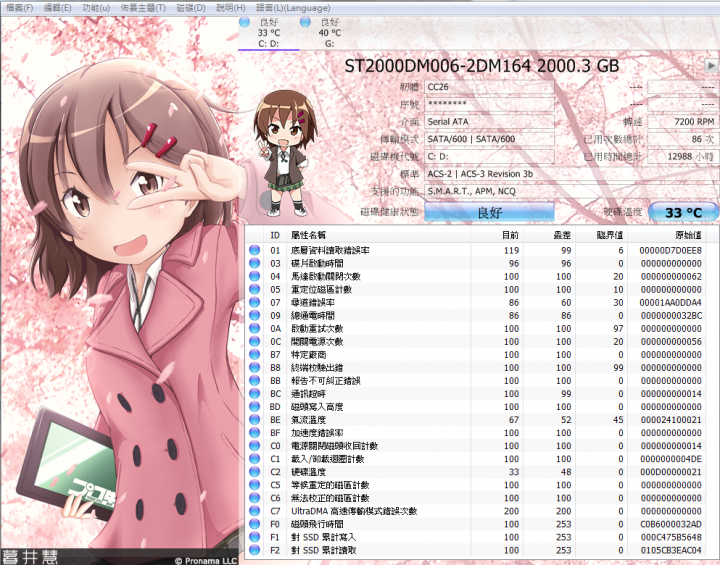Select raw value 00001AA0DDA4
The width and height of the screenshot is (720, 565).
tap(670, 302)
